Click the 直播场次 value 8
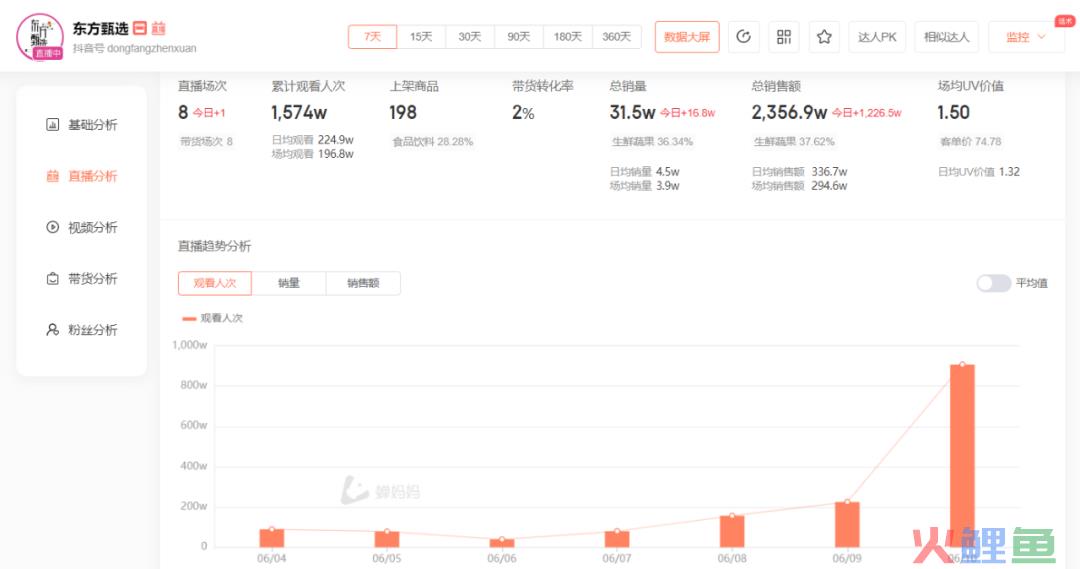1080x569 pixels. point(183,112)
